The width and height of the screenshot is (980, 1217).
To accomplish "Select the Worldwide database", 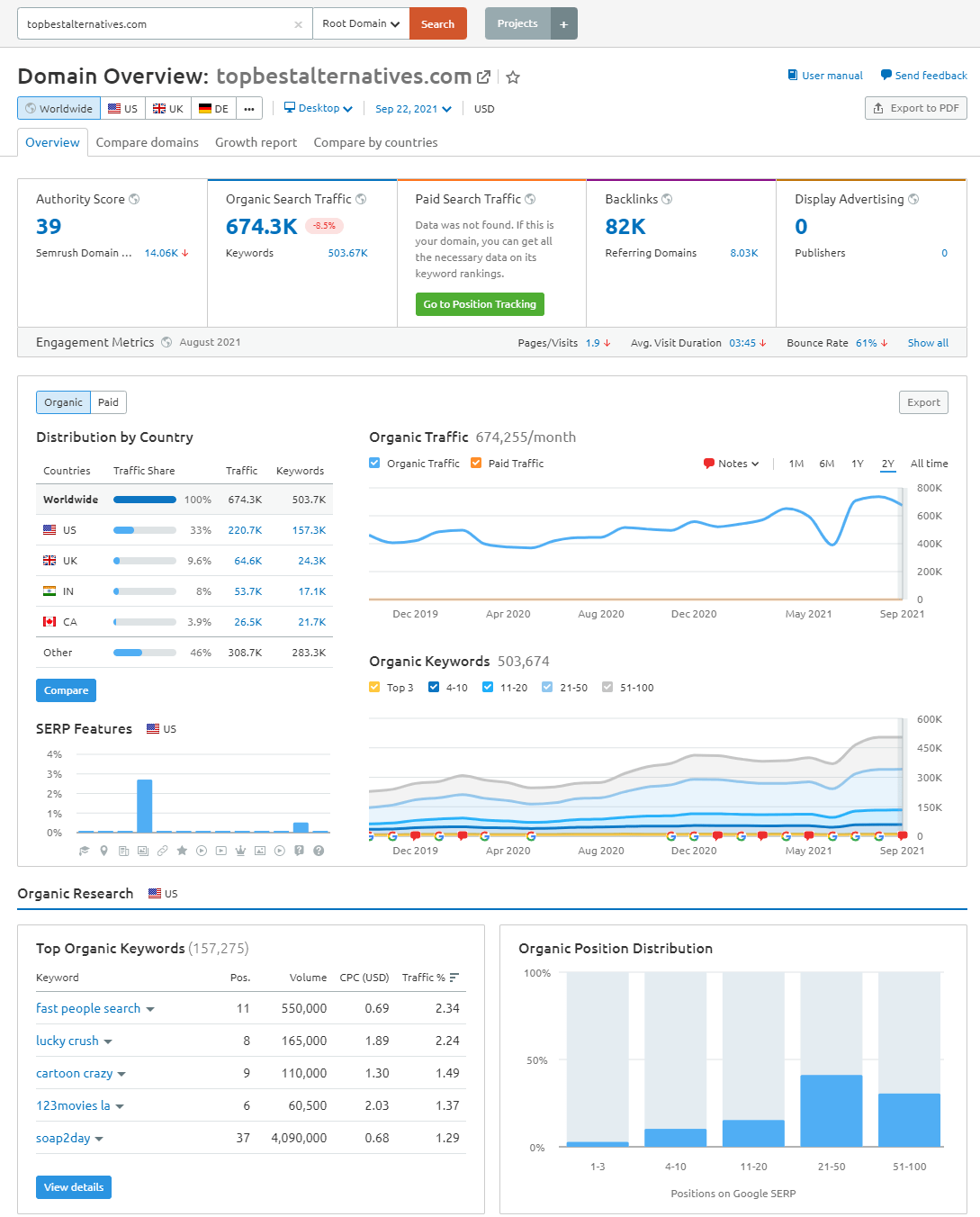I will click(x=59, y=108).
